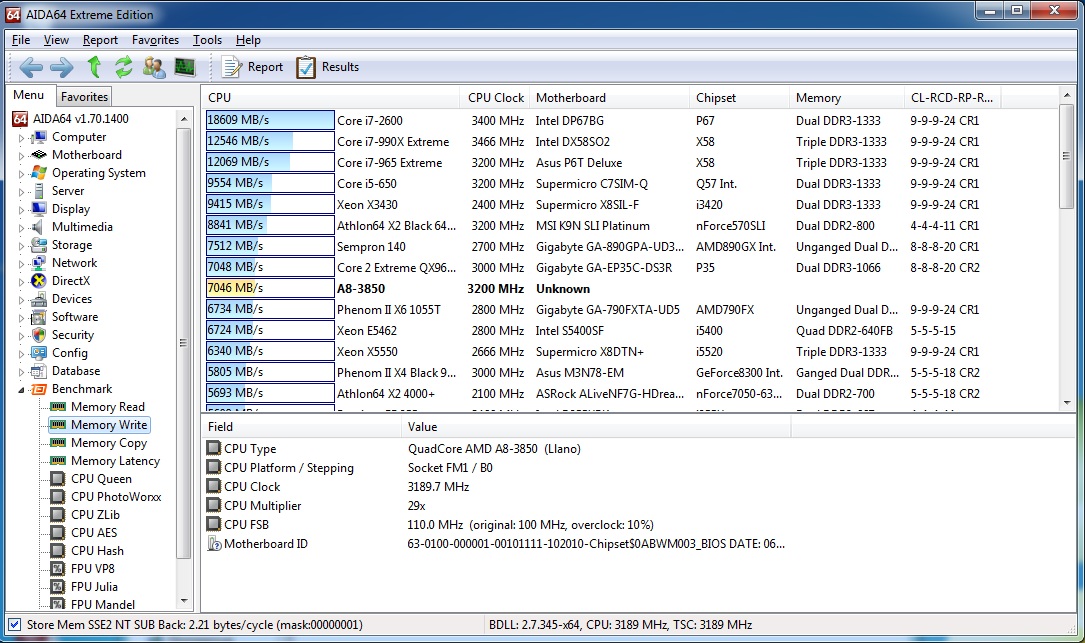Image resolution: width=1085 pixels, height=643 pixels.
Task: Click the green graph monitor toolbar icon
Action: (x=185, y=67)
